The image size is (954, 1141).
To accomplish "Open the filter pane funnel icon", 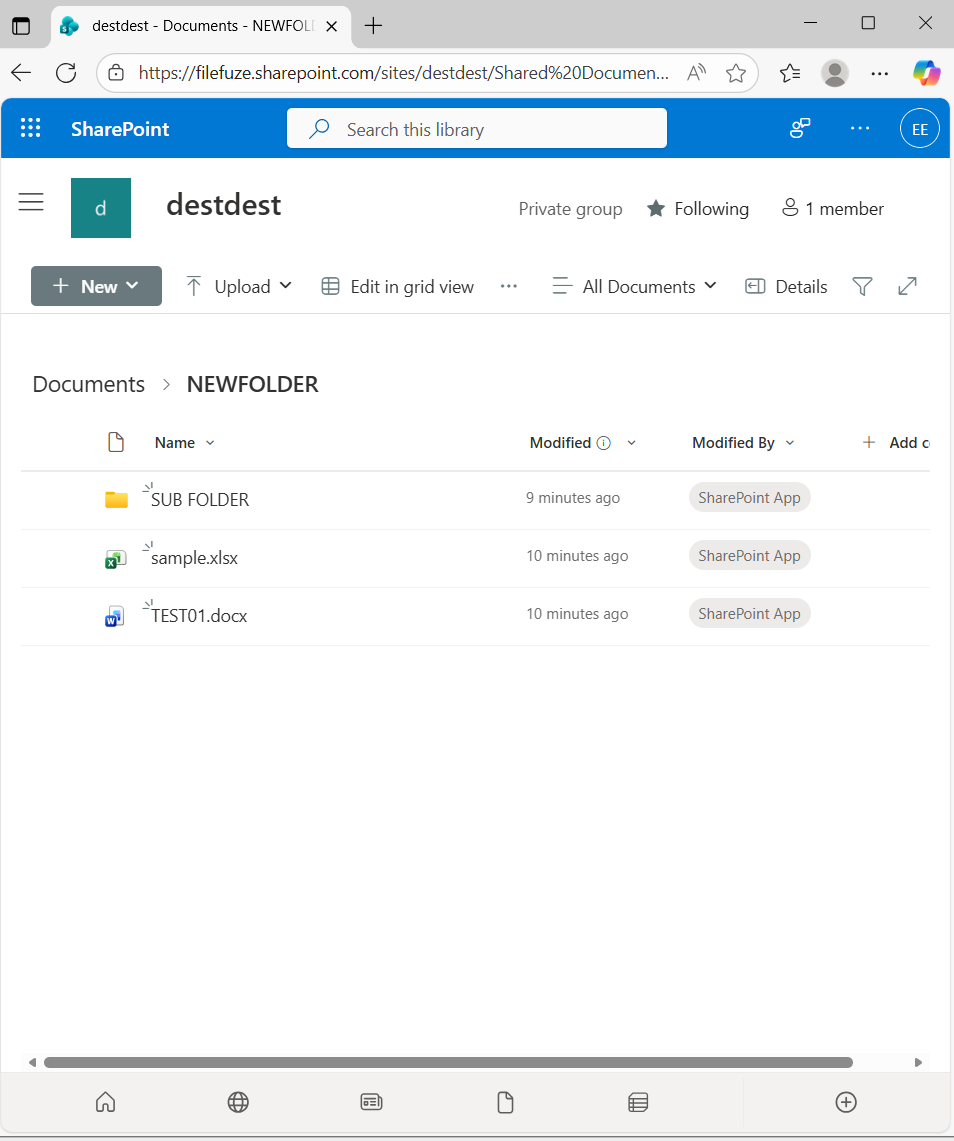I will point(862,287).
